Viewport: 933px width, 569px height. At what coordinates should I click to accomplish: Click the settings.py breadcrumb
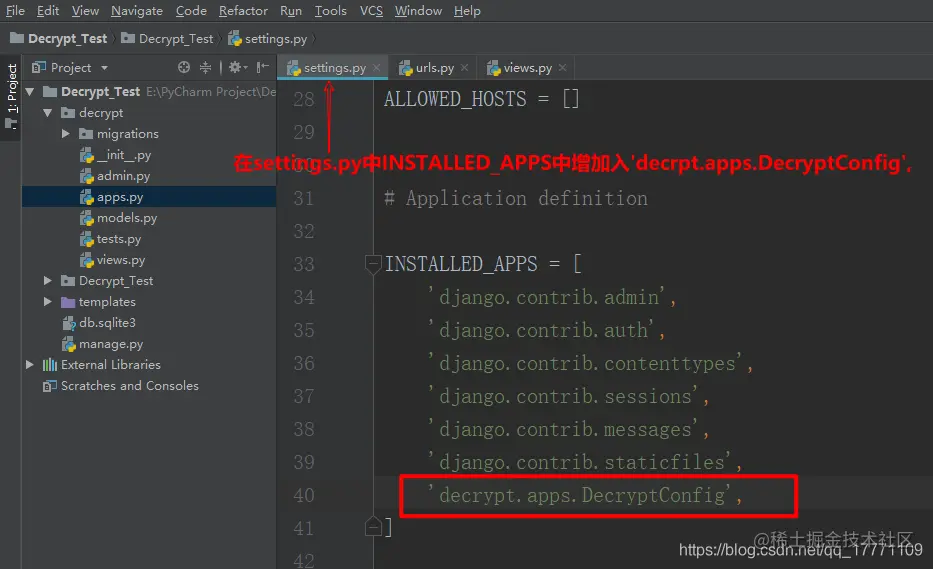click(268, 39)
